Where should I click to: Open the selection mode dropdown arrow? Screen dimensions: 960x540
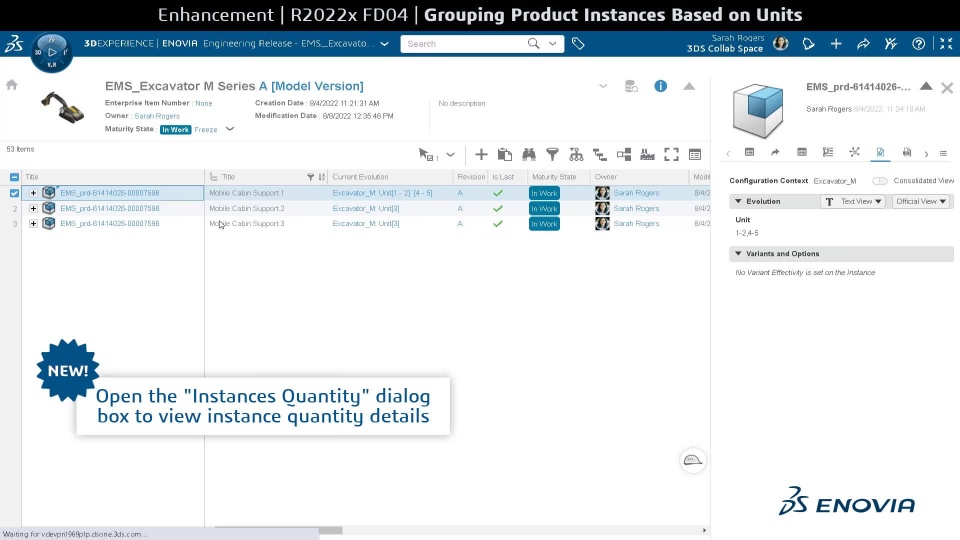coord(451,155)
